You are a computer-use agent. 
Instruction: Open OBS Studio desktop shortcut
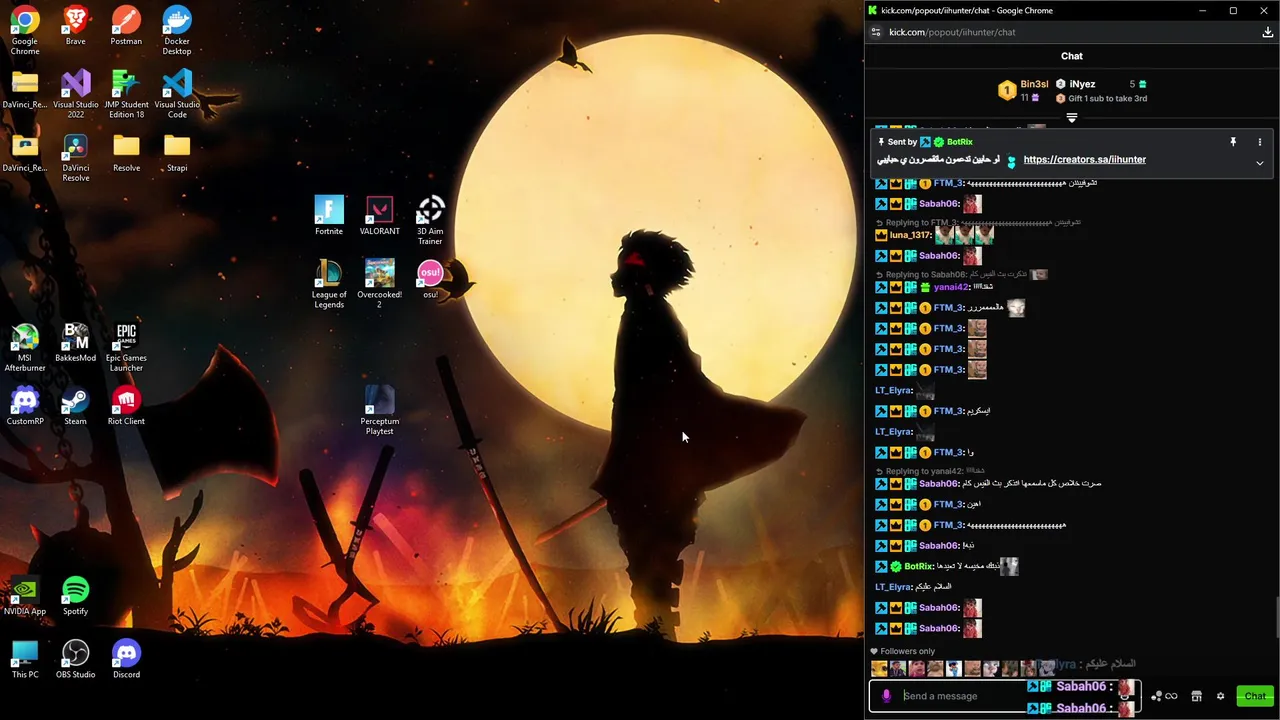pos(75,659)
